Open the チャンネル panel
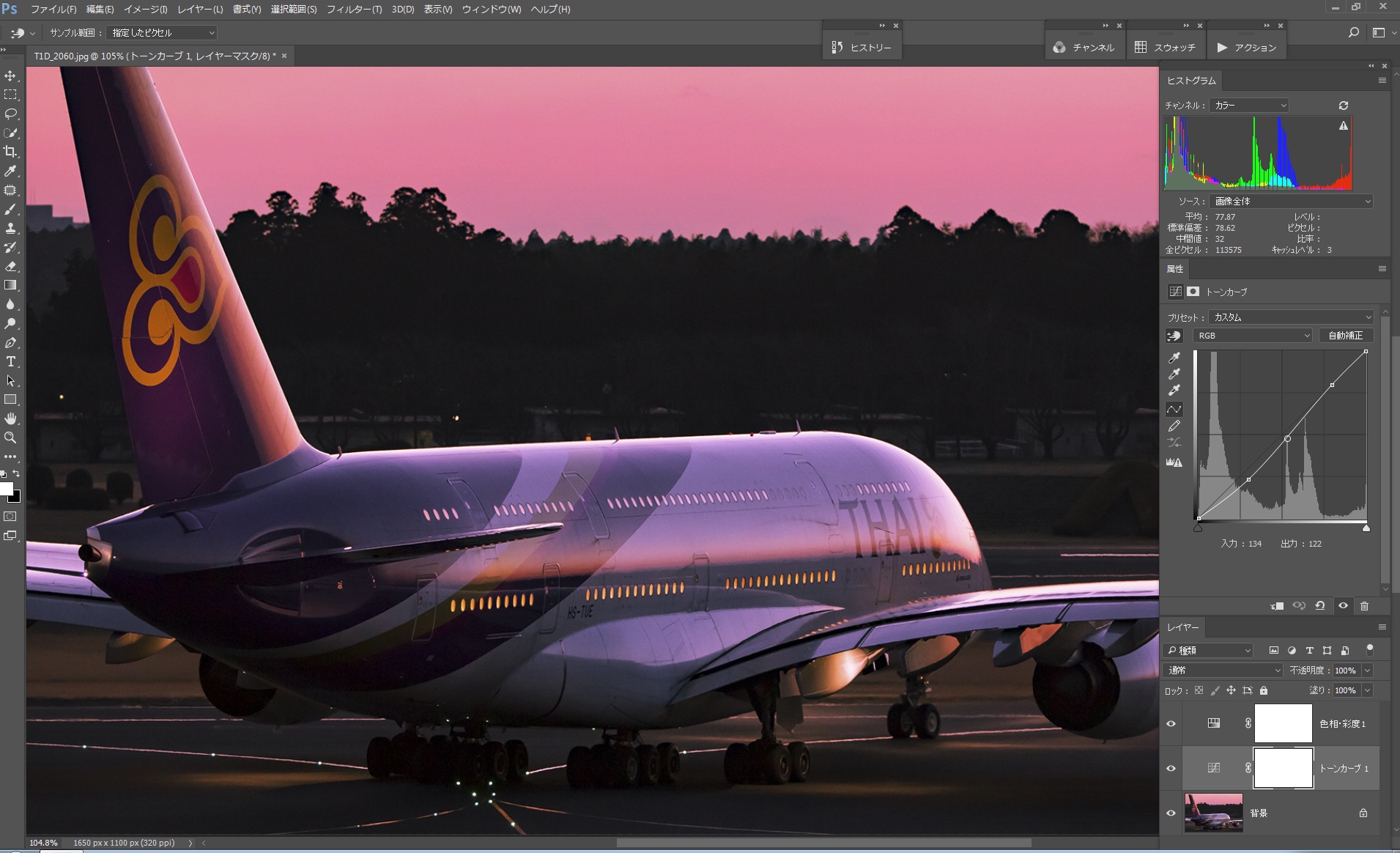The image size is (1400, 853). click(1084, 47)
